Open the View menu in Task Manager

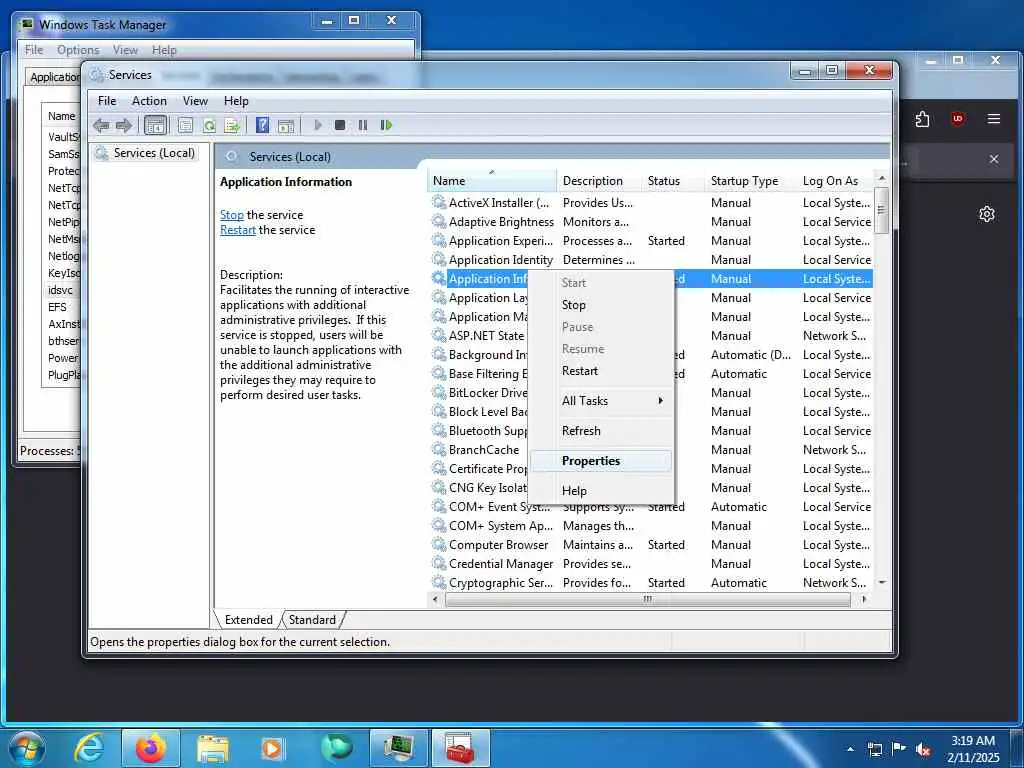[125, 50]
